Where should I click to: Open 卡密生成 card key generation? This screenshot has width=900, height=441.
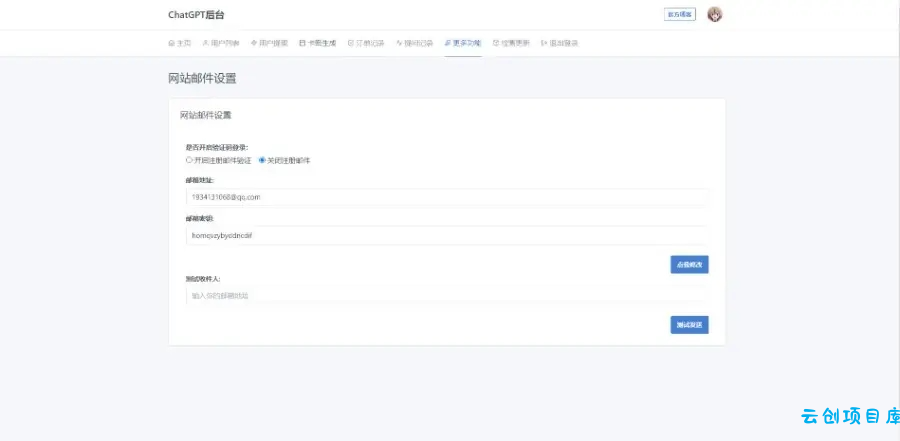[x=317, y=43]
